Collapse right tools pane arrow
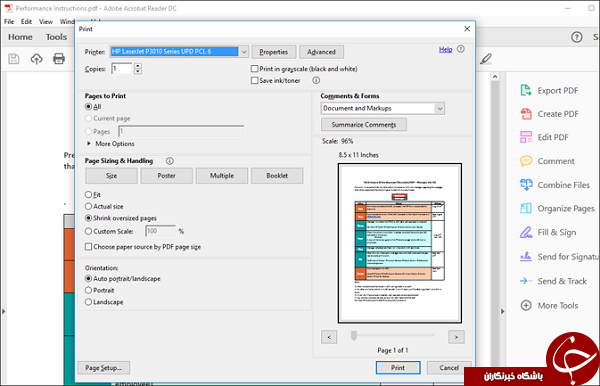This screenshot has width=600, height=386. [x=502, y=311]
